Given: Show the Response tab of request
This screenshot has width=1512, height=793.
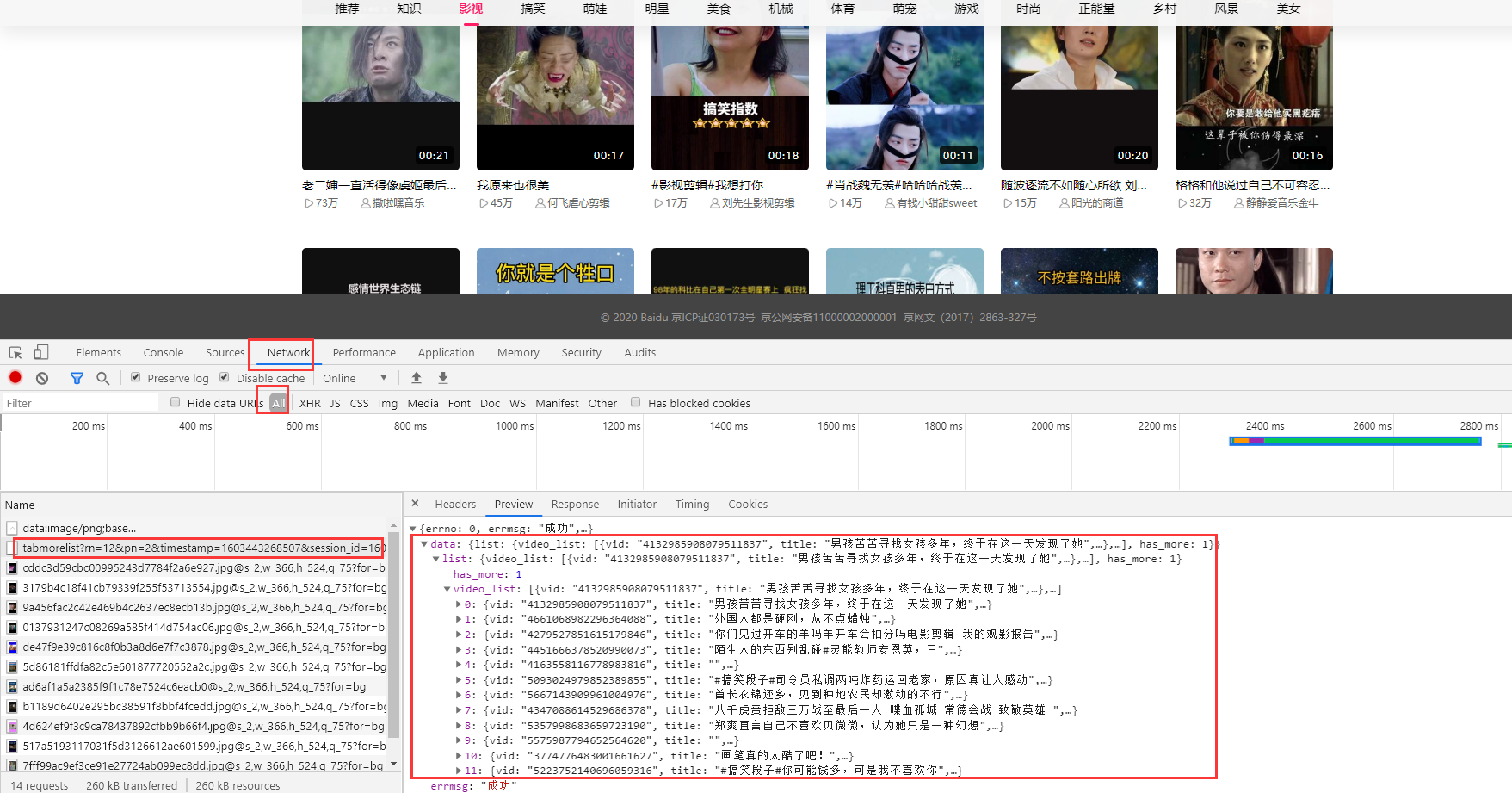Looking at the screenshot, I should tap(575, 504).
